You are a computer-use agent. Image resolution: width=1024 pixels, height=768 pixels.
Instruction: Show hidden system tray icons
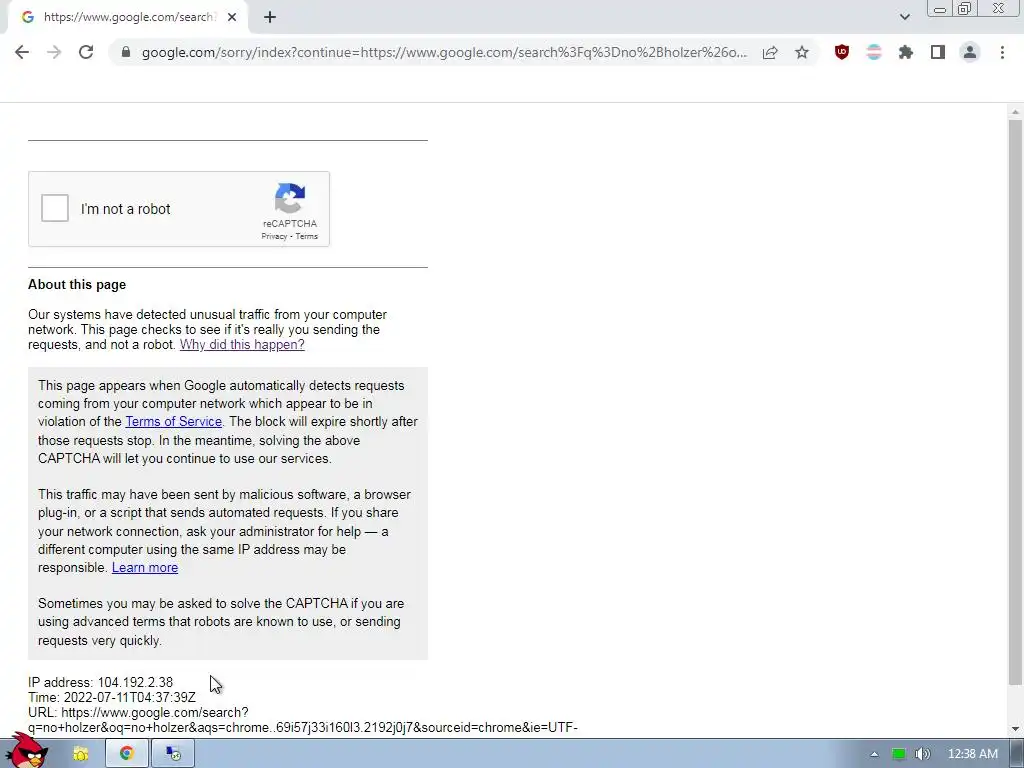pos(874,754)
